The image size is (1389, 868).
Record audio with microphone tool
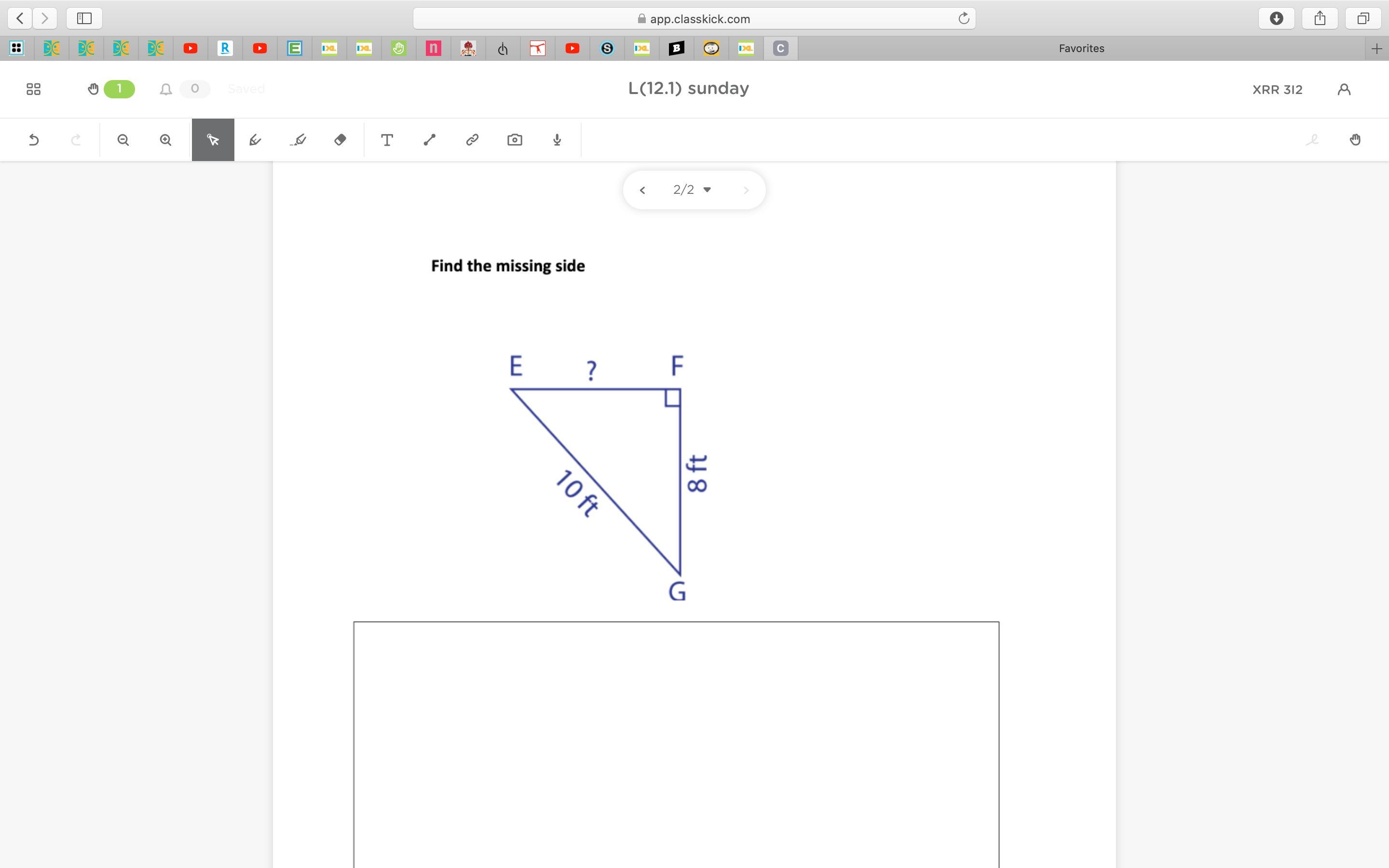pyautogui.click(x=557, y=140)
